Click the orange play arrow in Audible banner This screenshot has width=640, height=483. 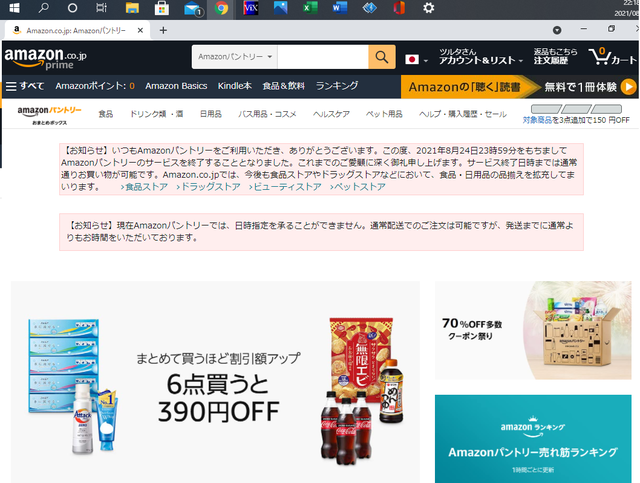coord(629,87)
